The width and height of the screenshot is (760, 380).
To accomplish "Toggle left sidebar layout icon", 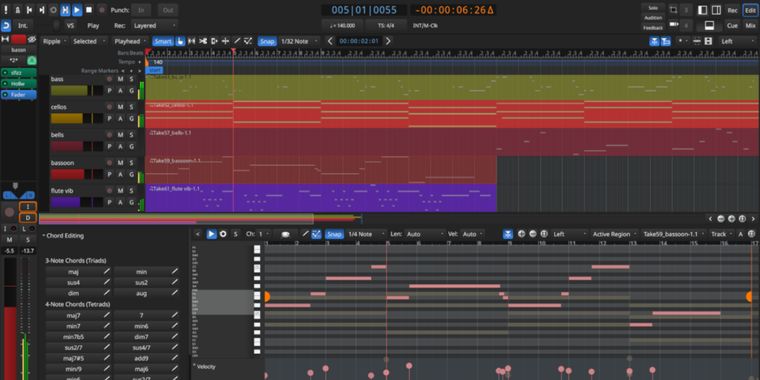I will pos(702,10).
